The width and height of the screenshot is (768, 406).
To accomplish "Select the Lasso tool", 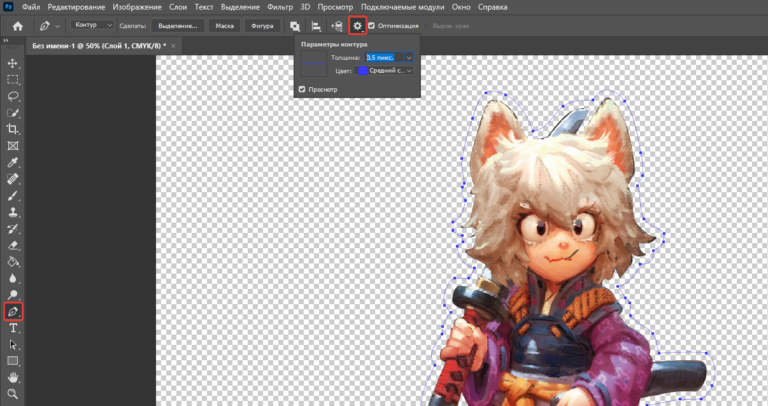I will tap(13, 96).
